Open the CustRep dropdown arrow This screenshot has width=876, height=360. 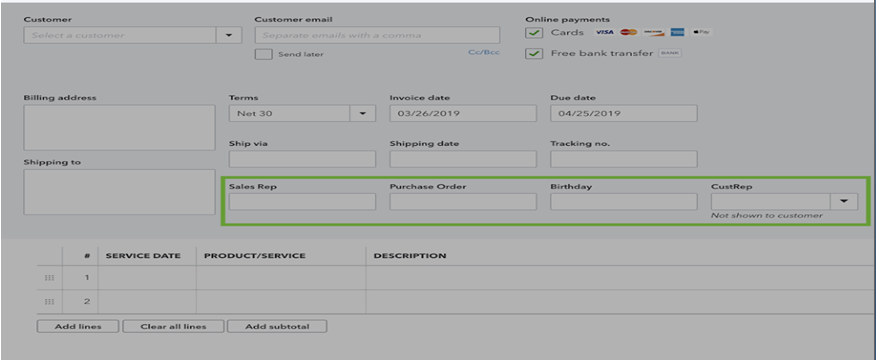click(845, 202)
